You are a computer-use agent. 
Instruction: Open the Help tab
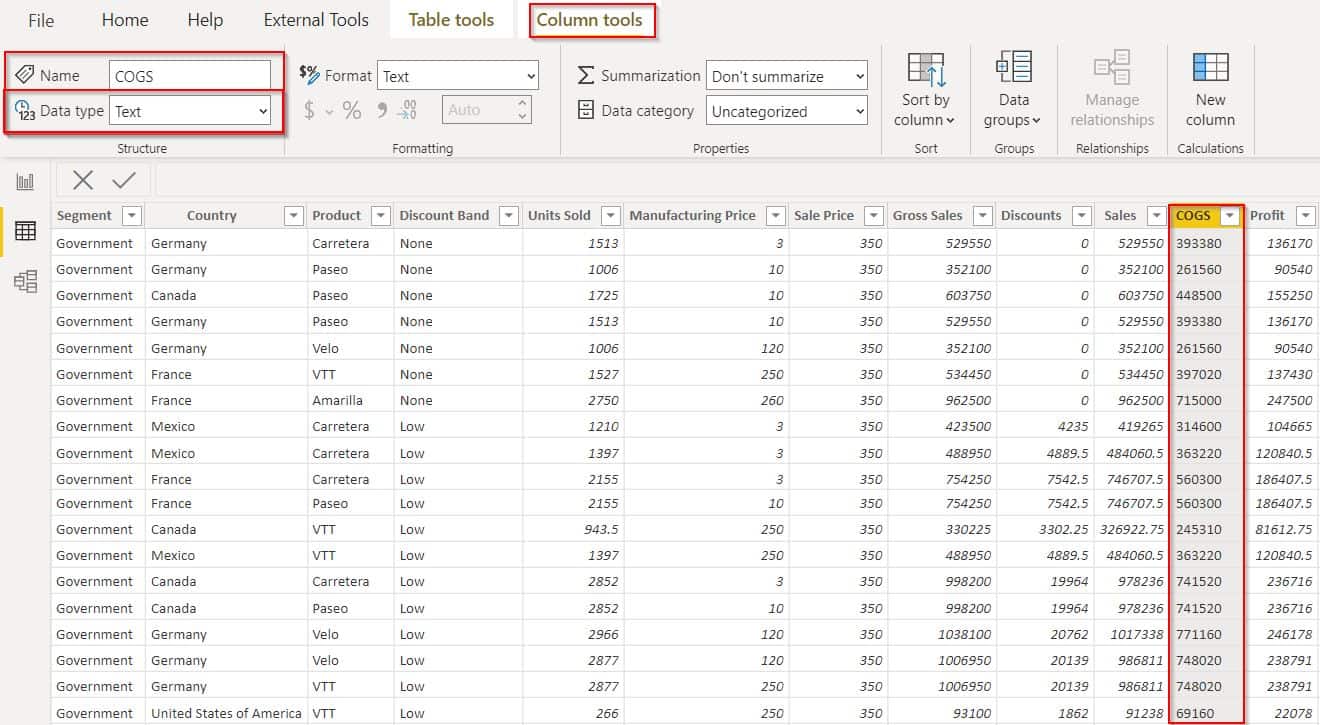[205, 20]
